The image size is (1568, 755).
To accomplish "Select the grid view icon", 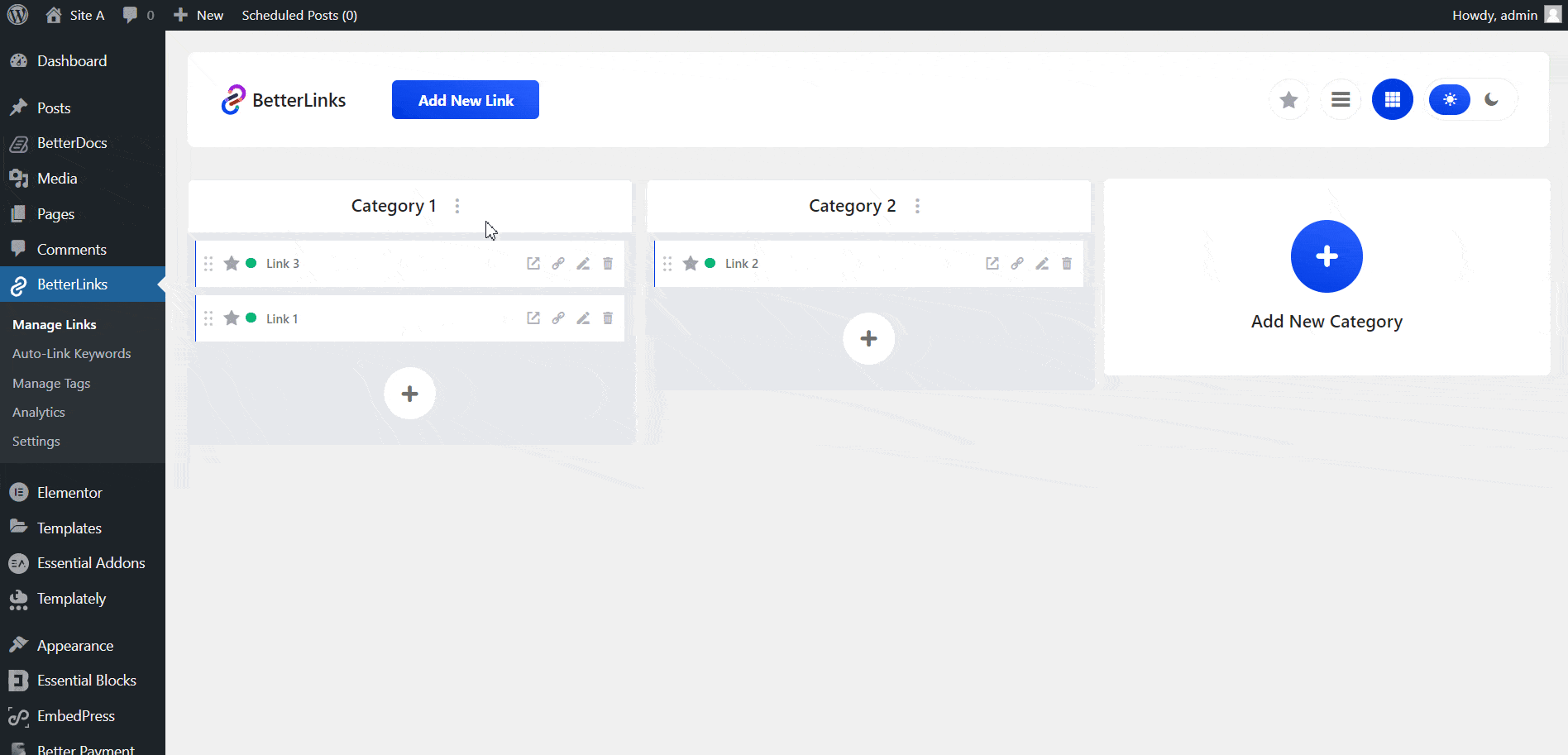I will [1392, 99].
